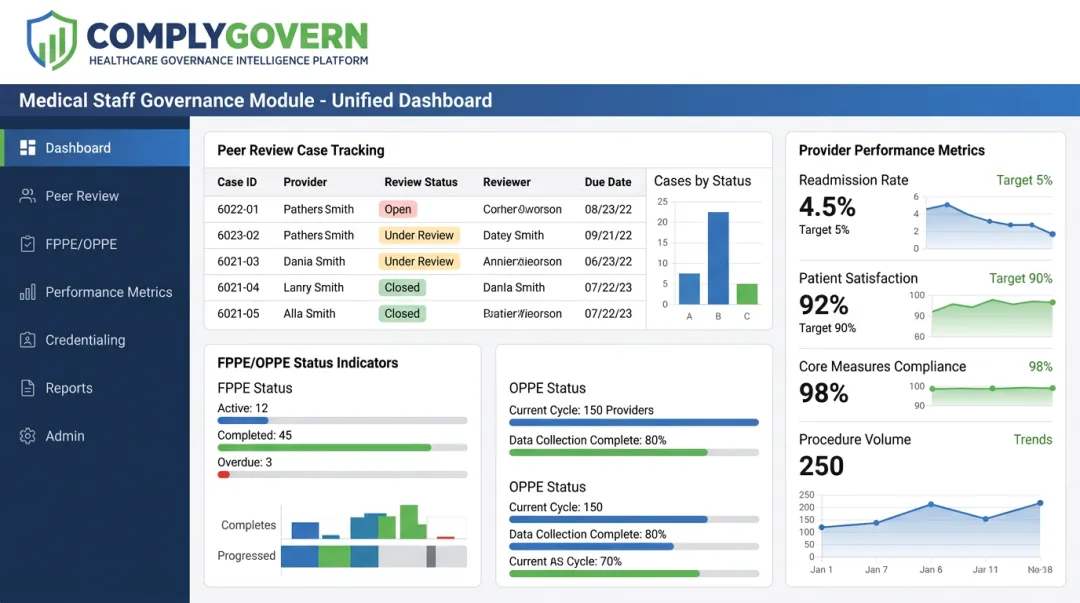Click Under Review badge for case 6021-03

click(x=419, y=262)
